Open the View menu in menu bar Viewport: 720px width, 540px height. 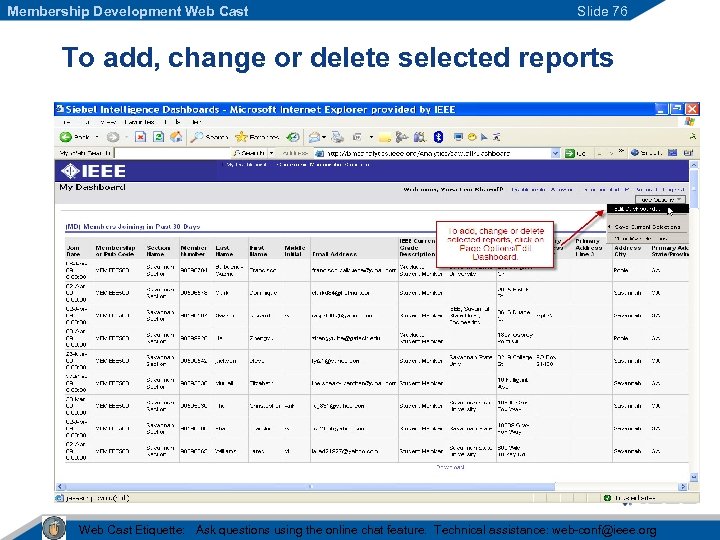108,122
